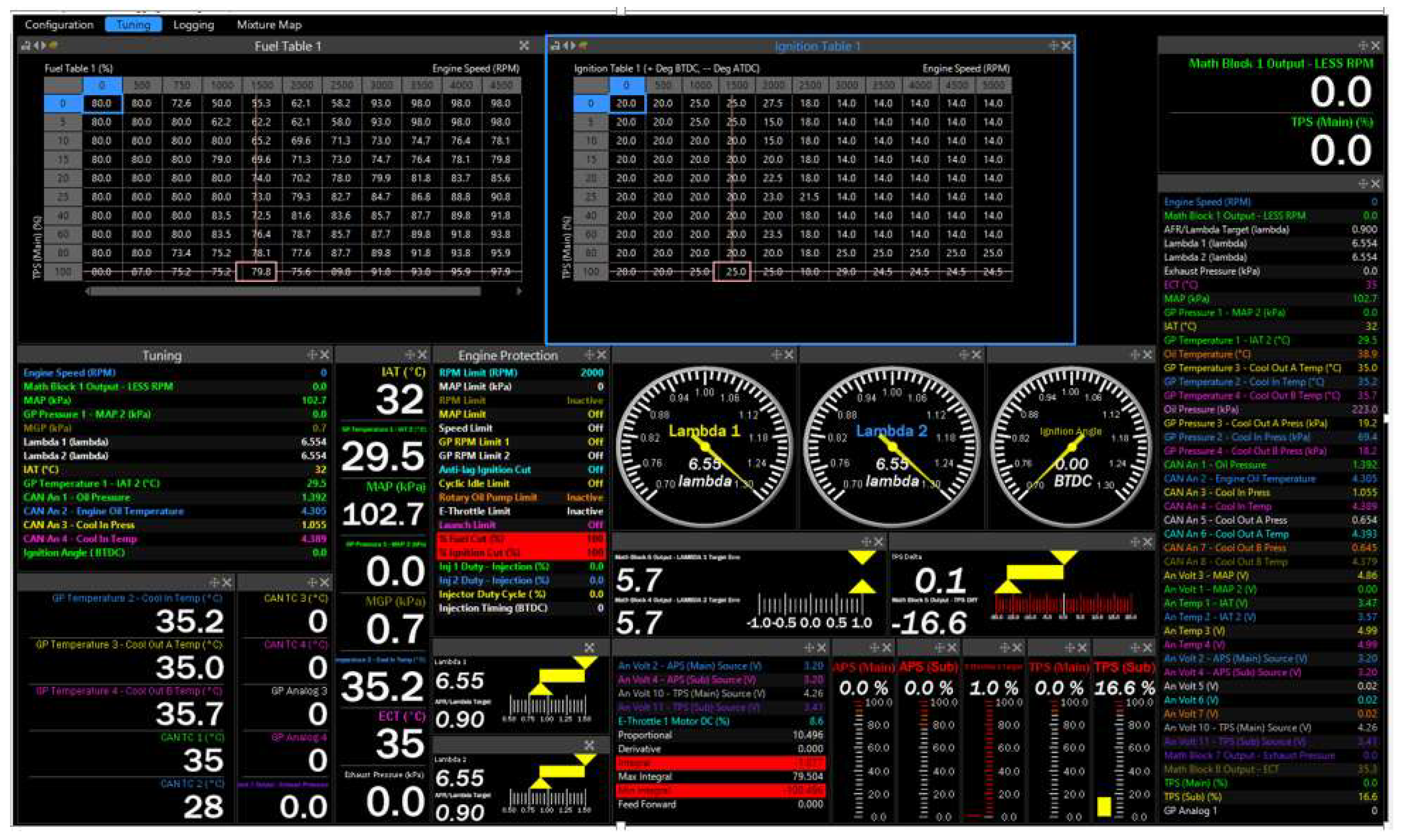This screenshot has width=1402, height=840.
Task: Switch to the Logging tab
Action: tap(194, 25)
